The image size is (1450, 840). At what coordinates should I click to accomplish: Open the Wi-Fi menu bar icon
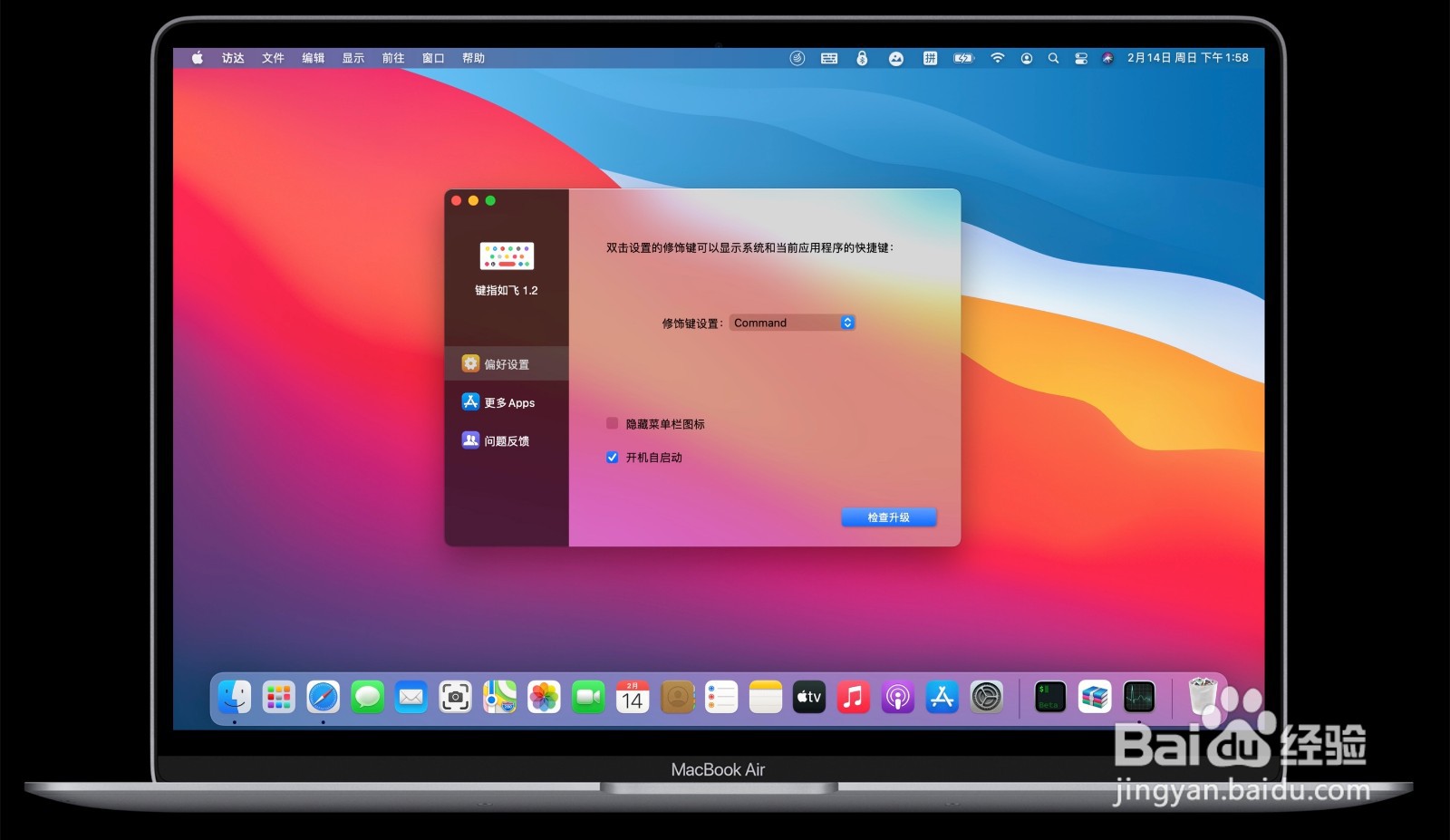[x=997, y=58]
